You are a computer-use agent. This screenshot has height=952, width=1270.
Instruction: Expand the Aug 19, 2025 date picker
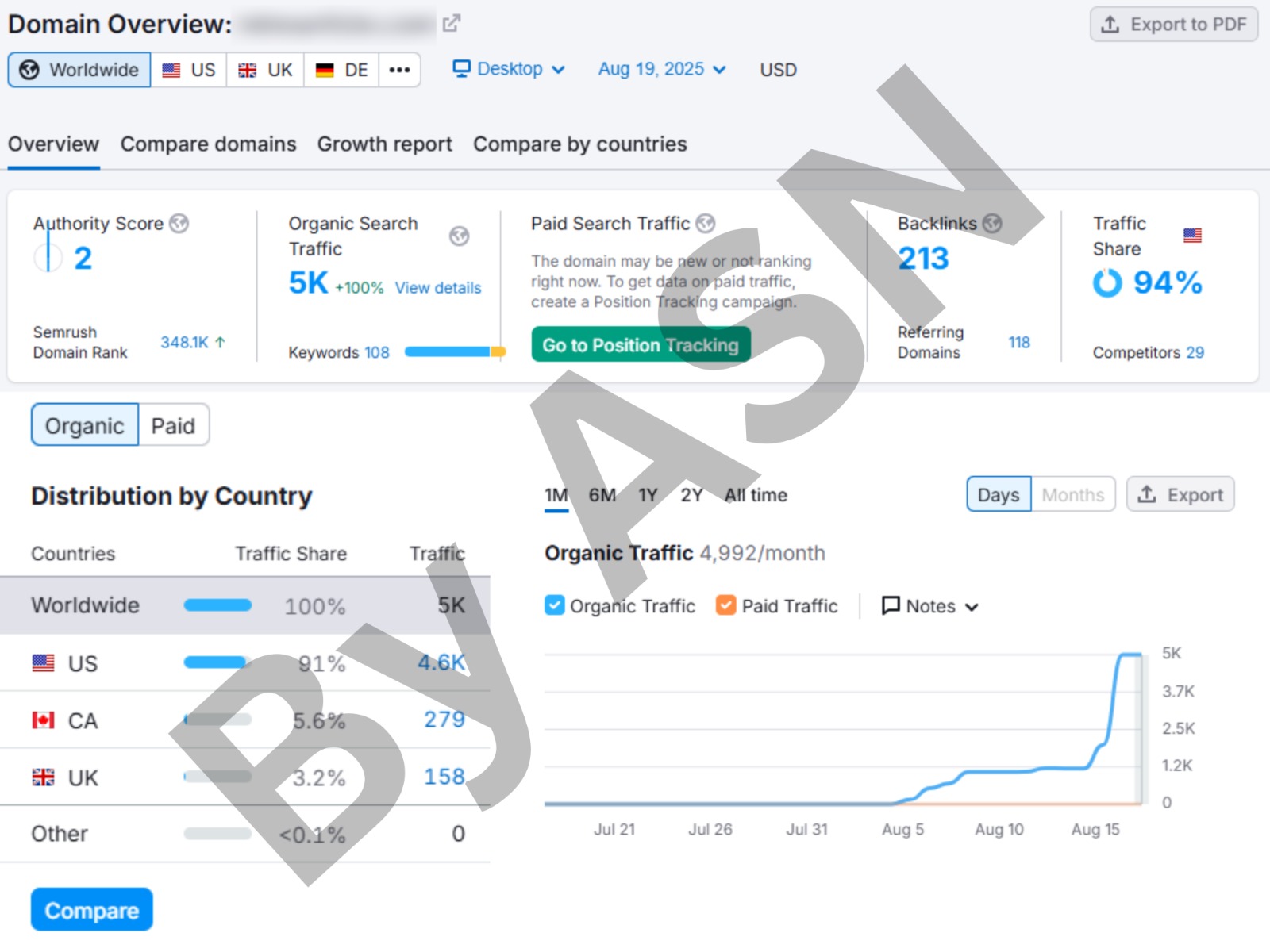[661, 69]
